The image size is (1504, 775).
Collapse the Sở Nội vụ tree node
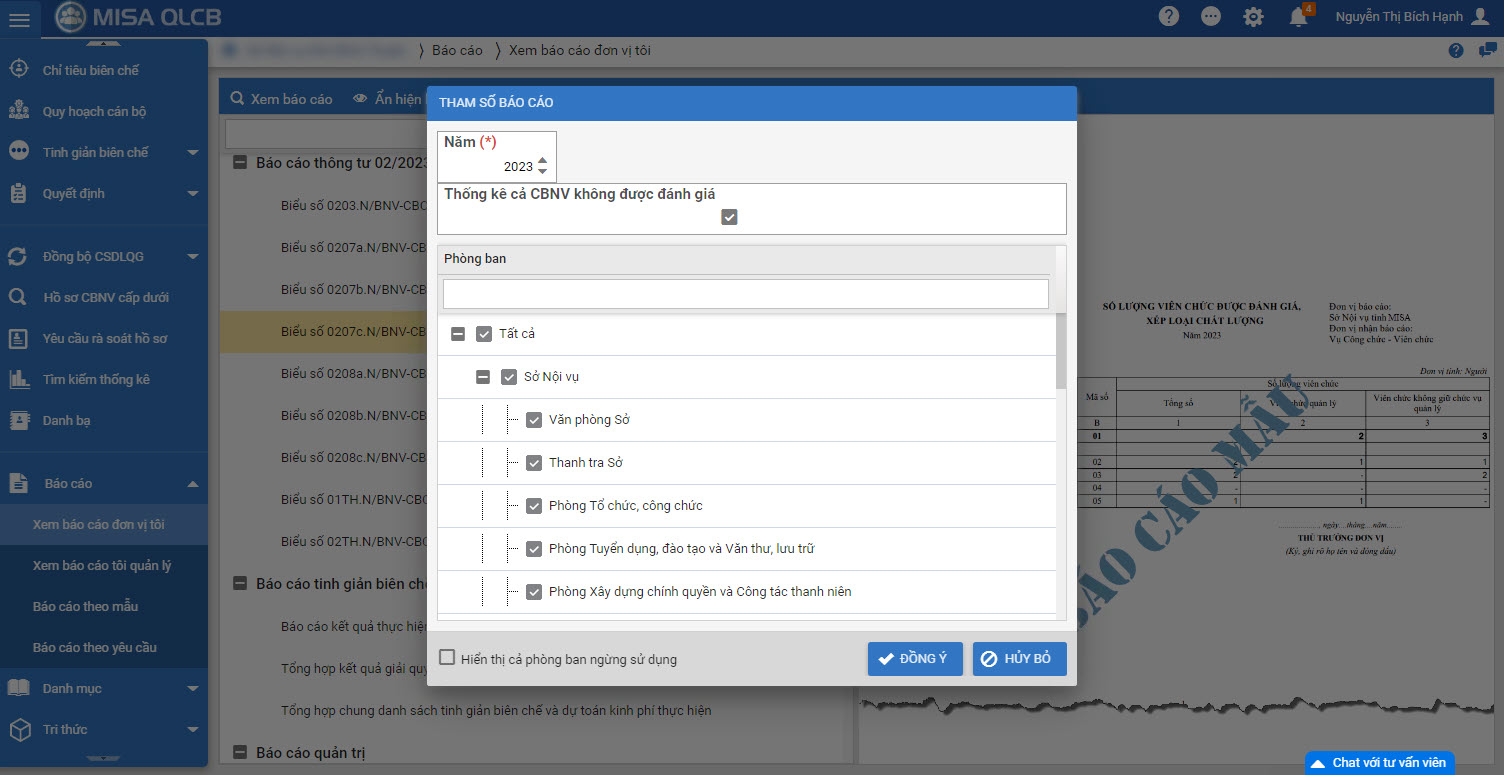483,377
